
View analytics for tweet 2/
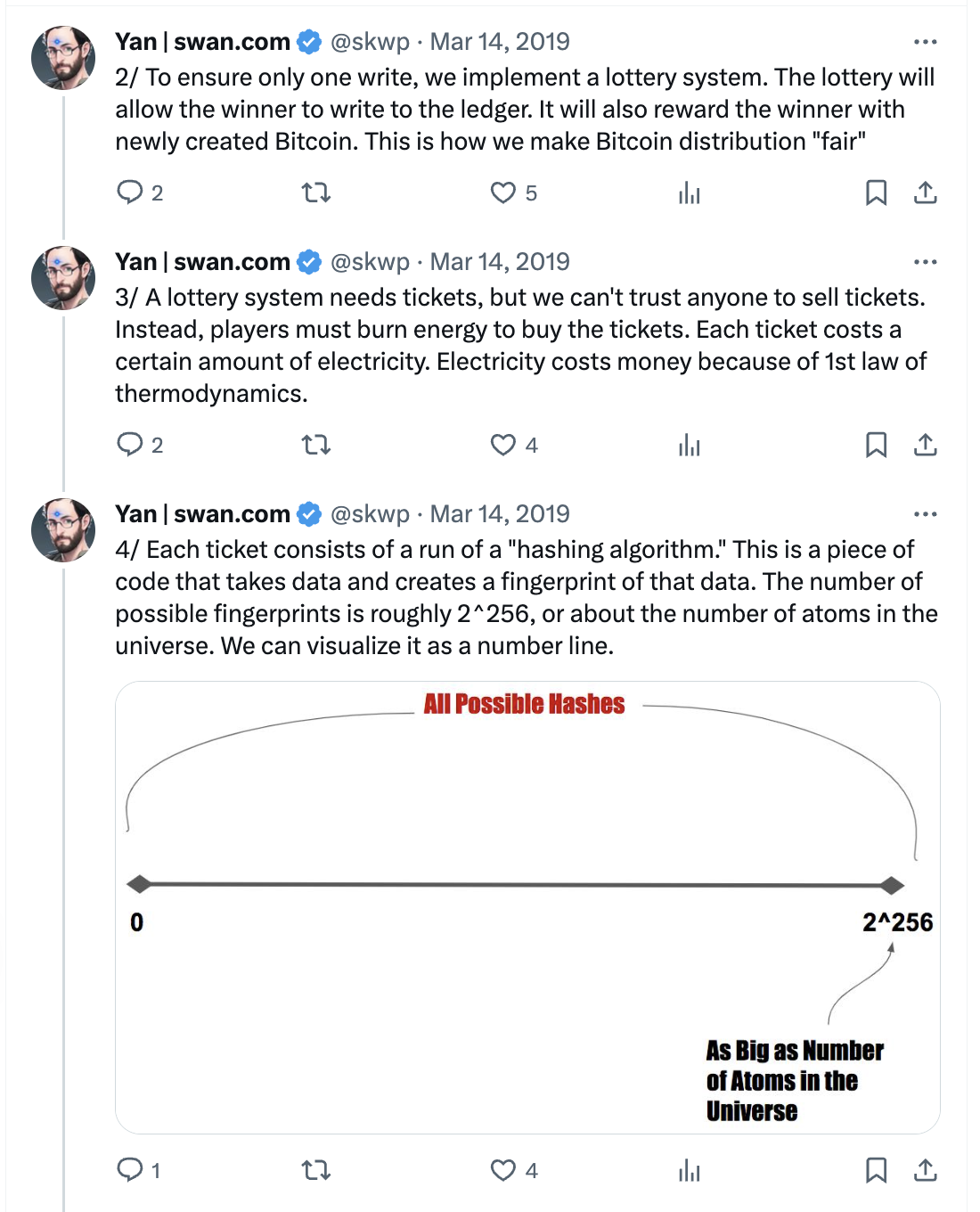click(x=689, y=192)
